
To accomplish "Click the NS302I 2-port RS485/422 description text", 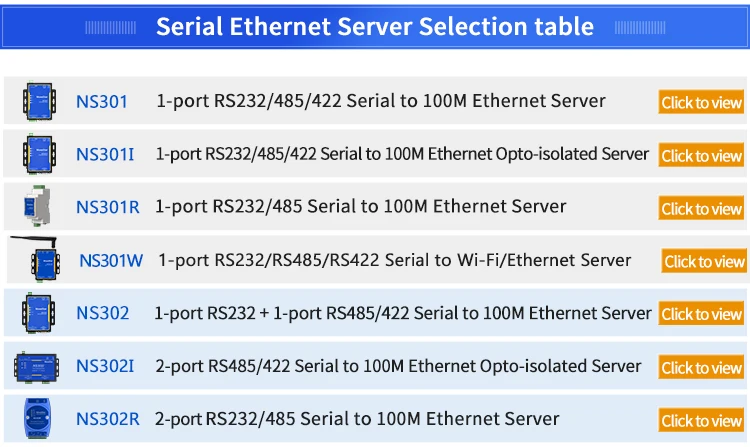I will coord(398,366).
